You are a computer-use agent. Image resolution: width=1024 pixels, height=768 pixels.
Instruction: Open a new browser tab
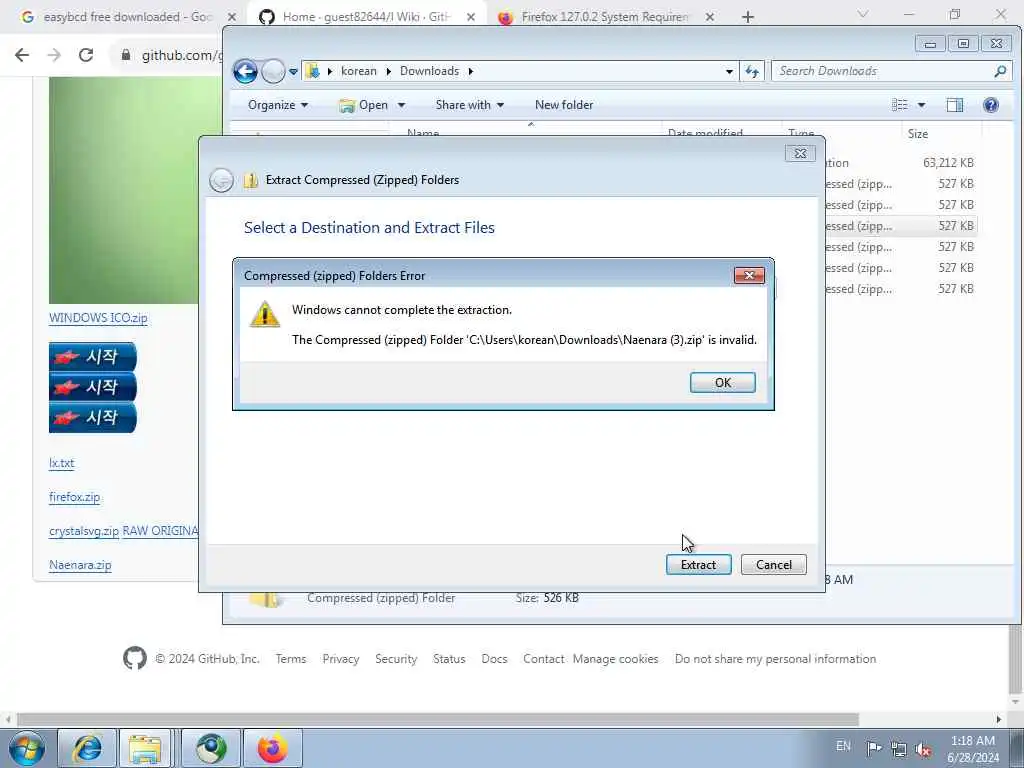click(x=748, y=17)
